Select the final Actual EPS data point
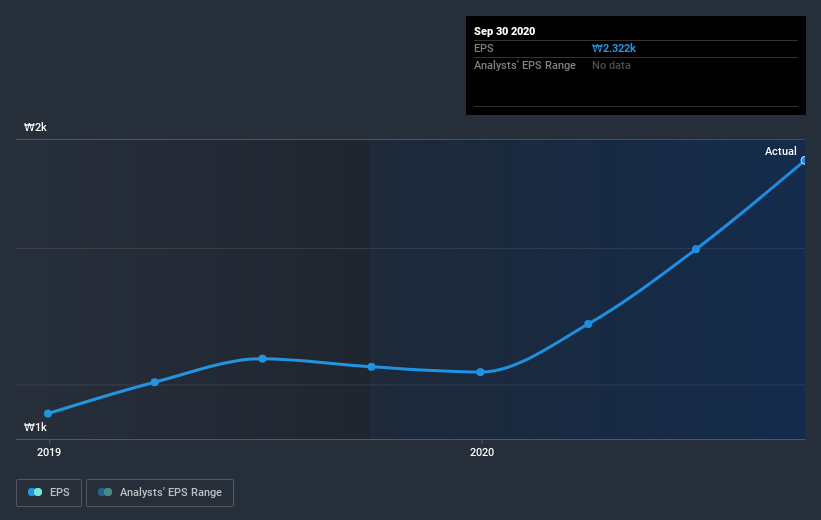This screenshot has height=520, width=821. [804, 161]
